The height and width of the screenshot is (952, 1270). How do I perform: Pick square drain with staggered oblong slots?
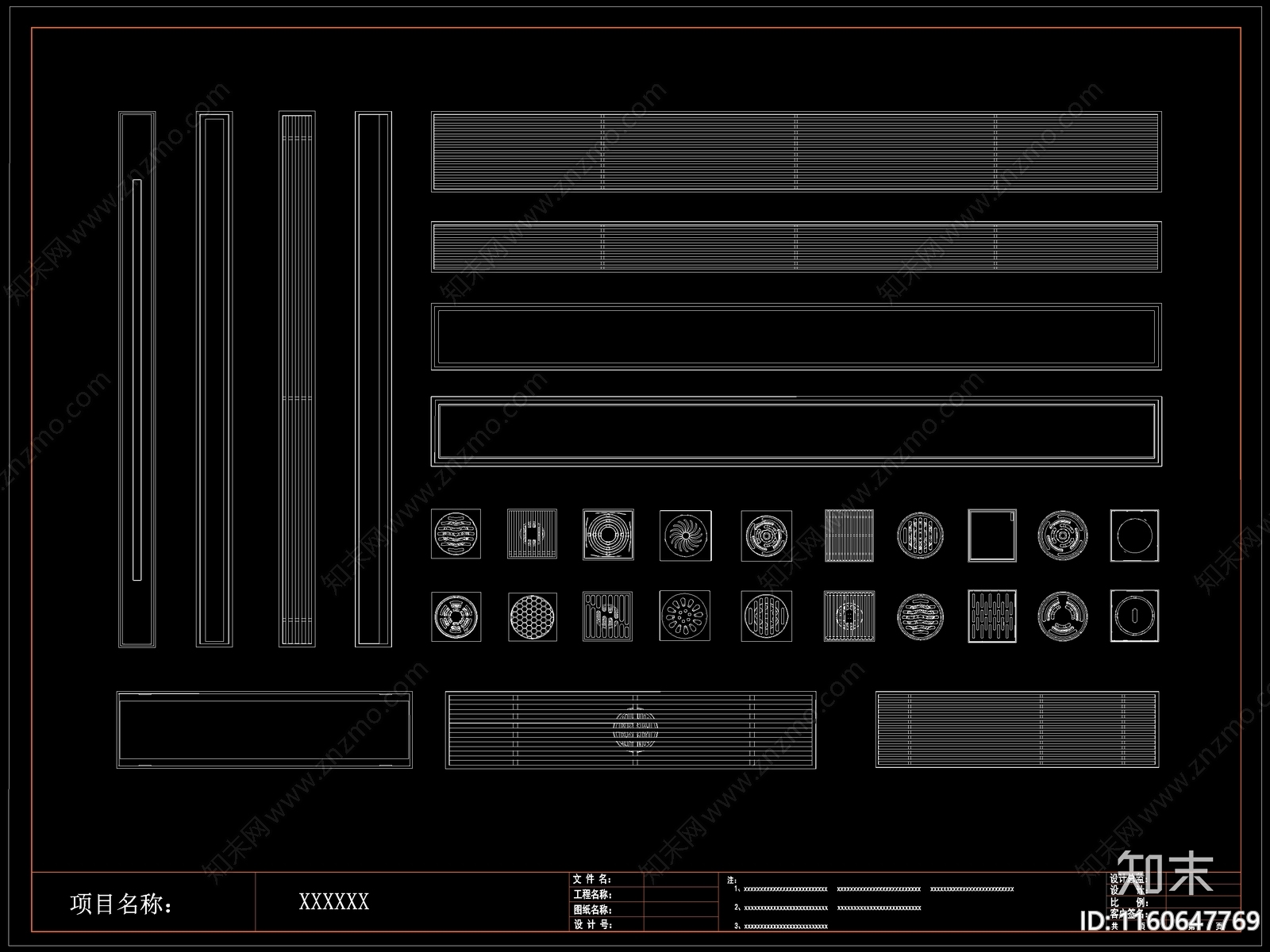(x=992, y=616)
